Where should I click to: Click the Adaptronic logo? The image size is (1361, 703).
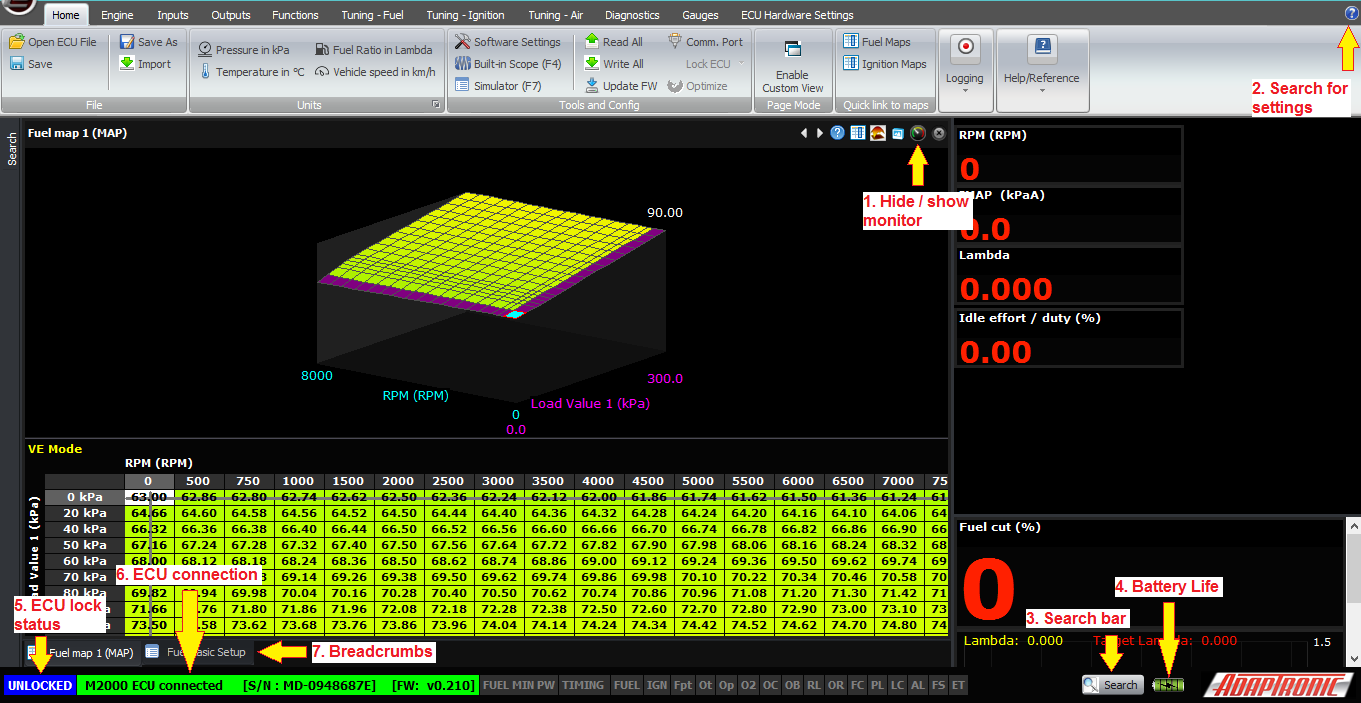tap(1279, 685)
